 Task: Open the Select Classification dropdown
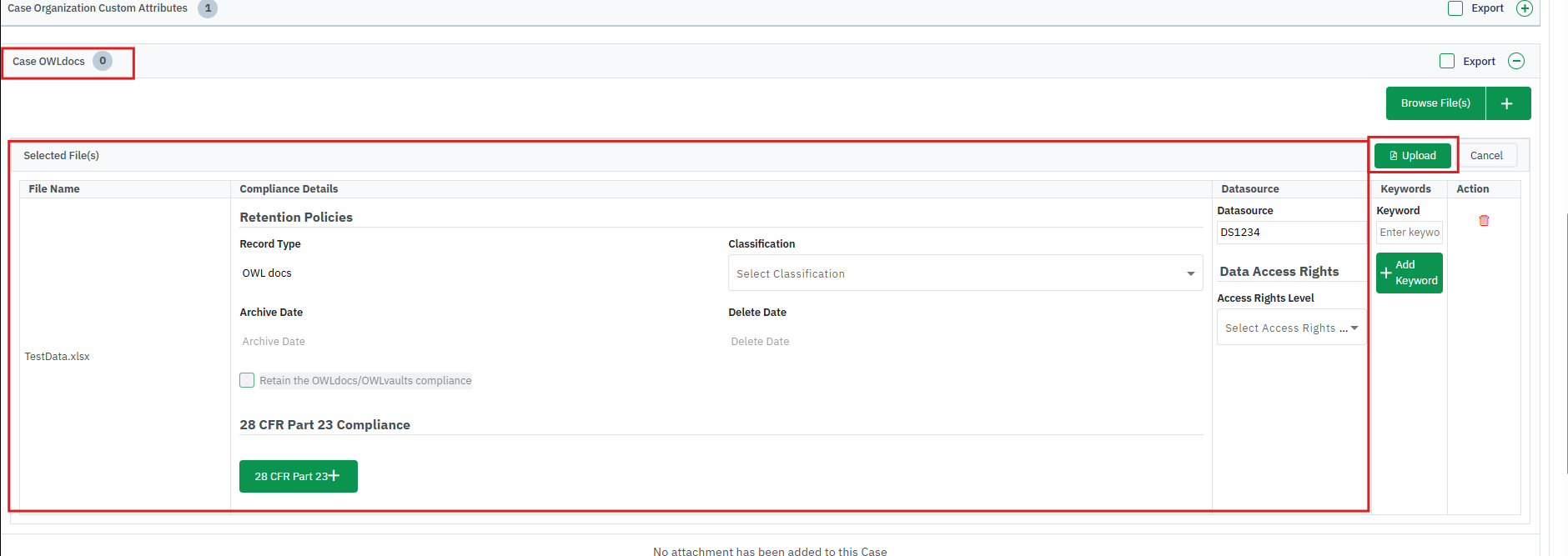[x=965, y=273]
